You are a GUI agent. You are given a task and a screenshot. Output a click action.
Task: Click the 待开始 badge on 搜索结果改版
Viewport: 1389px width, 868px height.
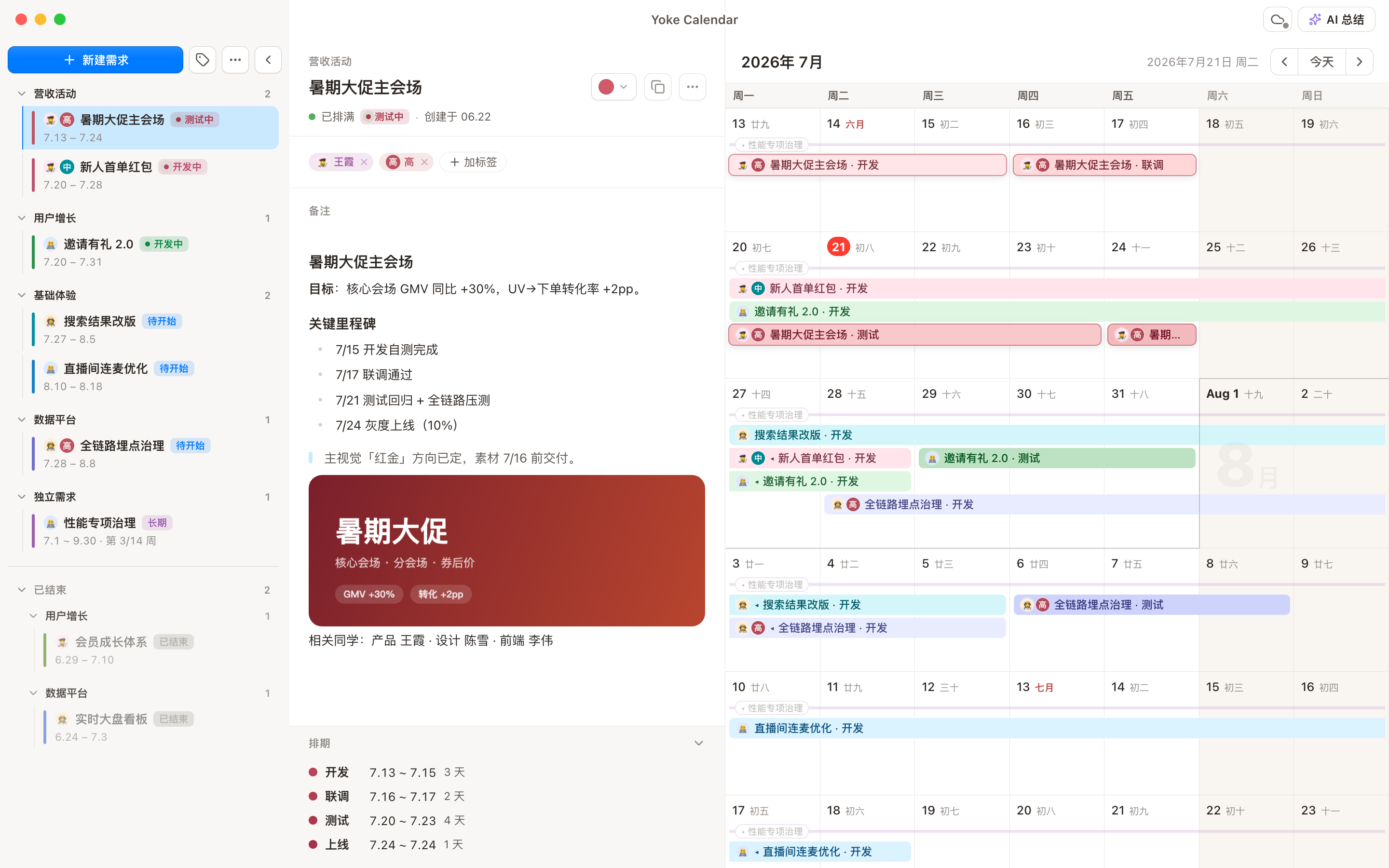click(161, 321)
